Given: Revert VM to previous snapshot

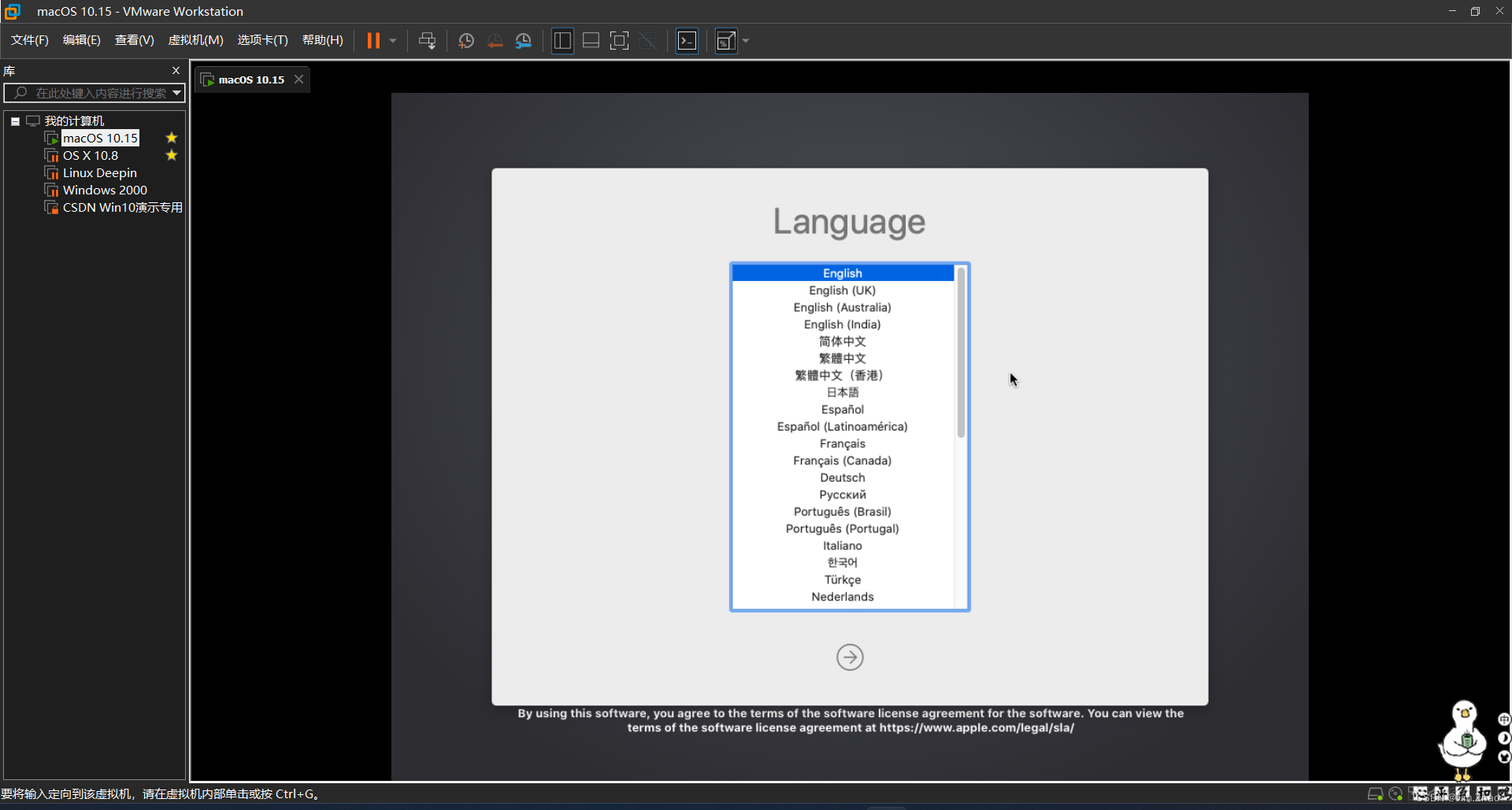Looking at the screenshot, I should (495, 41).
